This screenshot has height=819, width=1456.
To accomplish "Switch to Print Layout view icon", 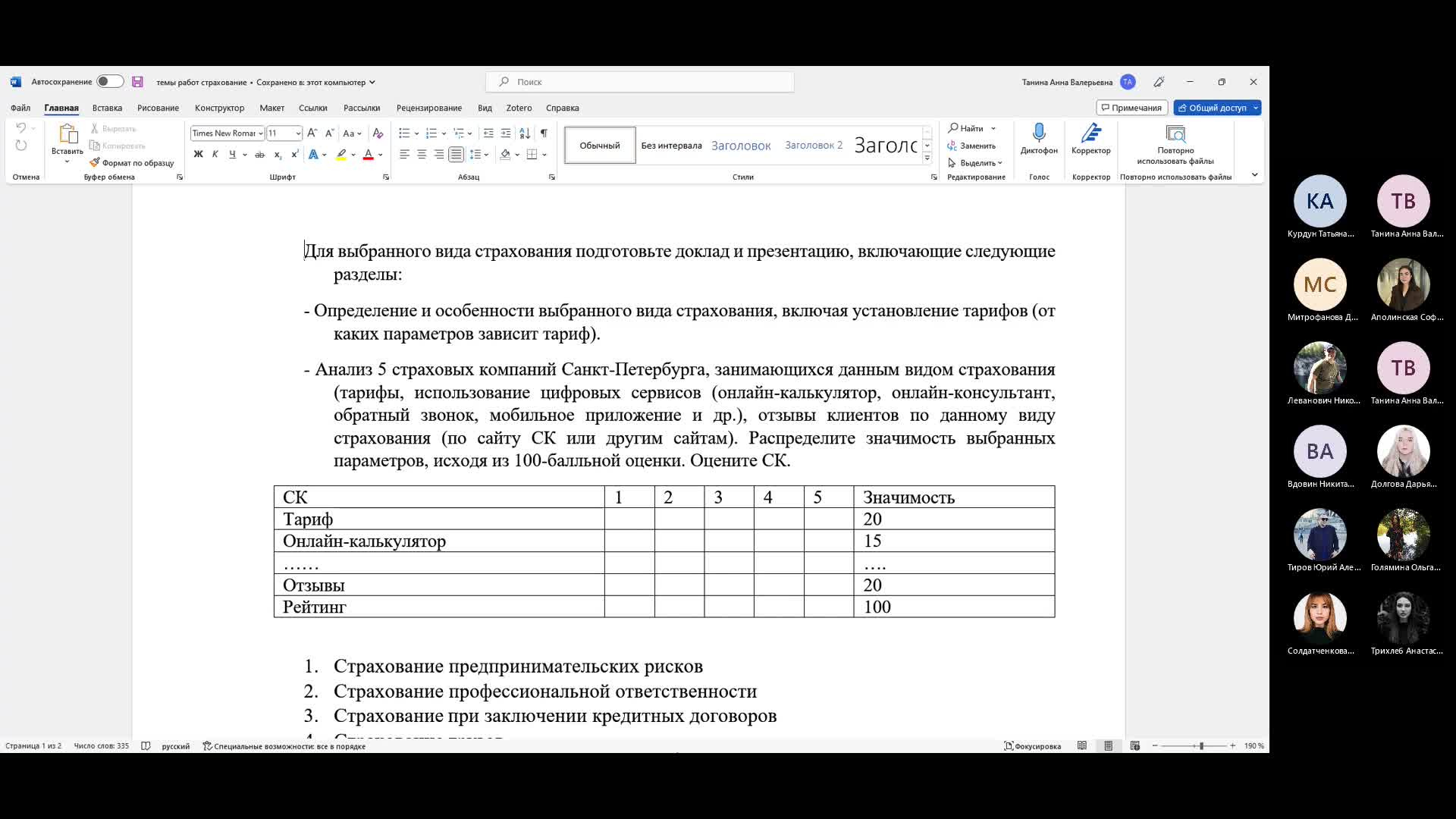I will [x=1109, y=746].
